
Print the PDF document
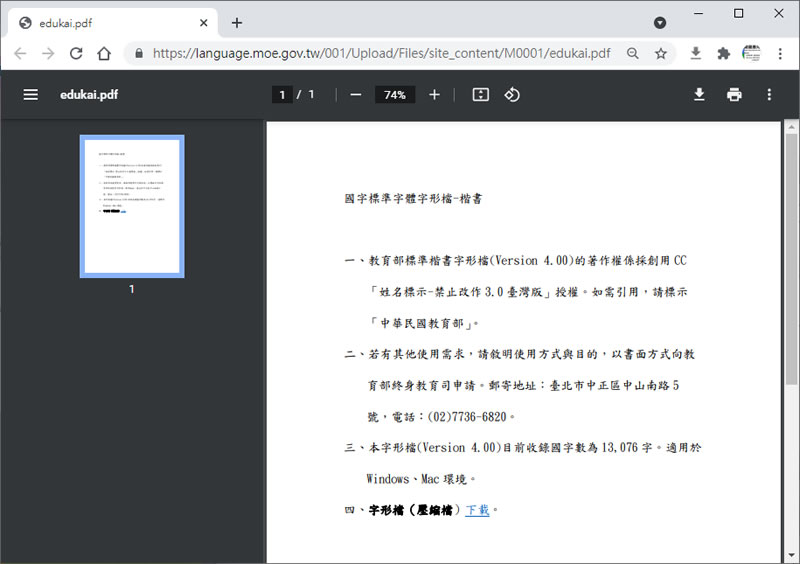point(734,95)
